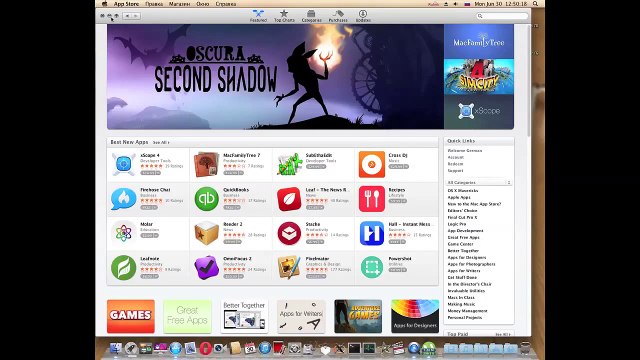Click the Cross DJ price button

point(398,167)
